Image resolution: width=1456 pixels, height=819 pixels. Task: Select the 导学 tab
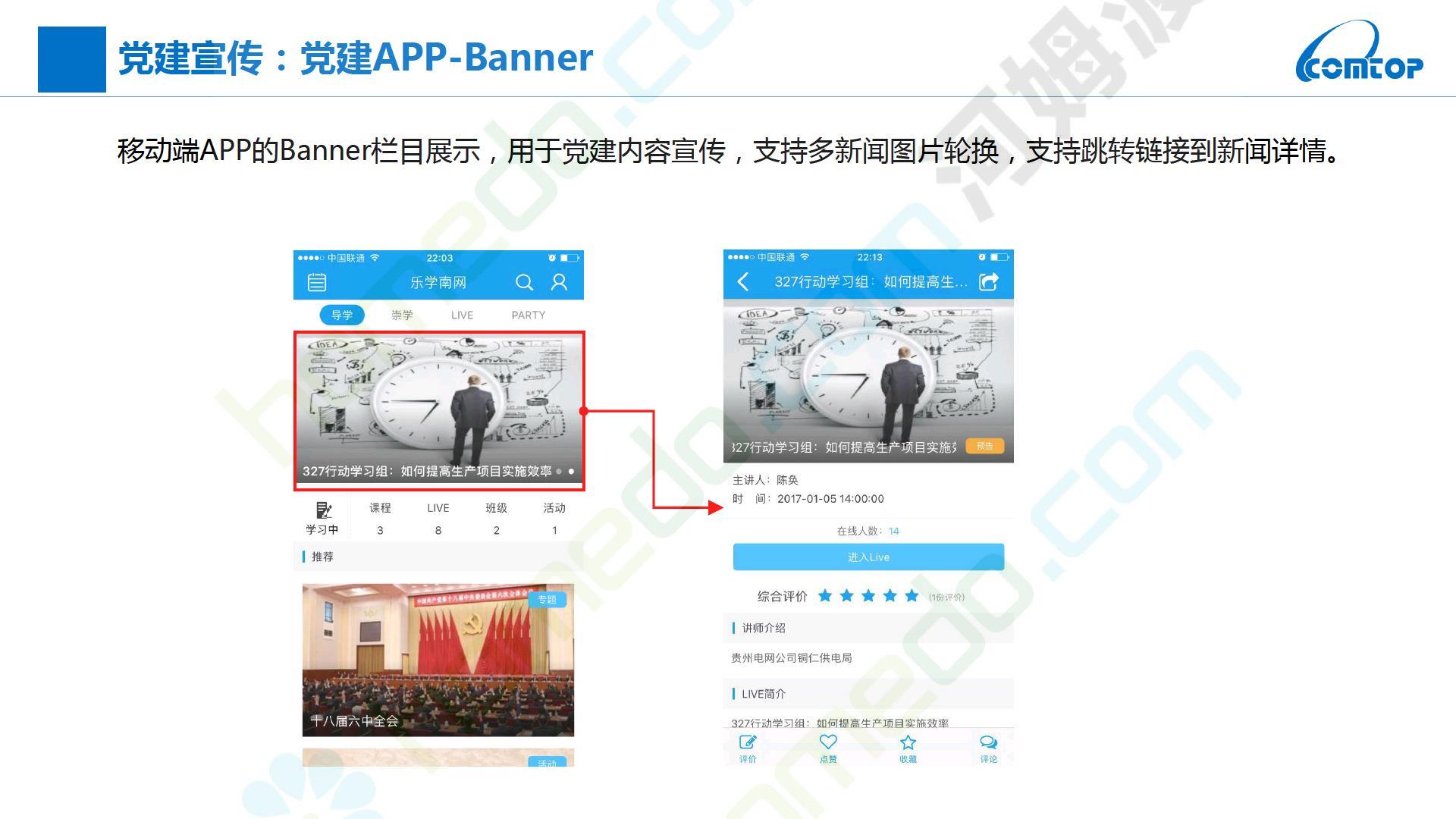coord(342,315)
